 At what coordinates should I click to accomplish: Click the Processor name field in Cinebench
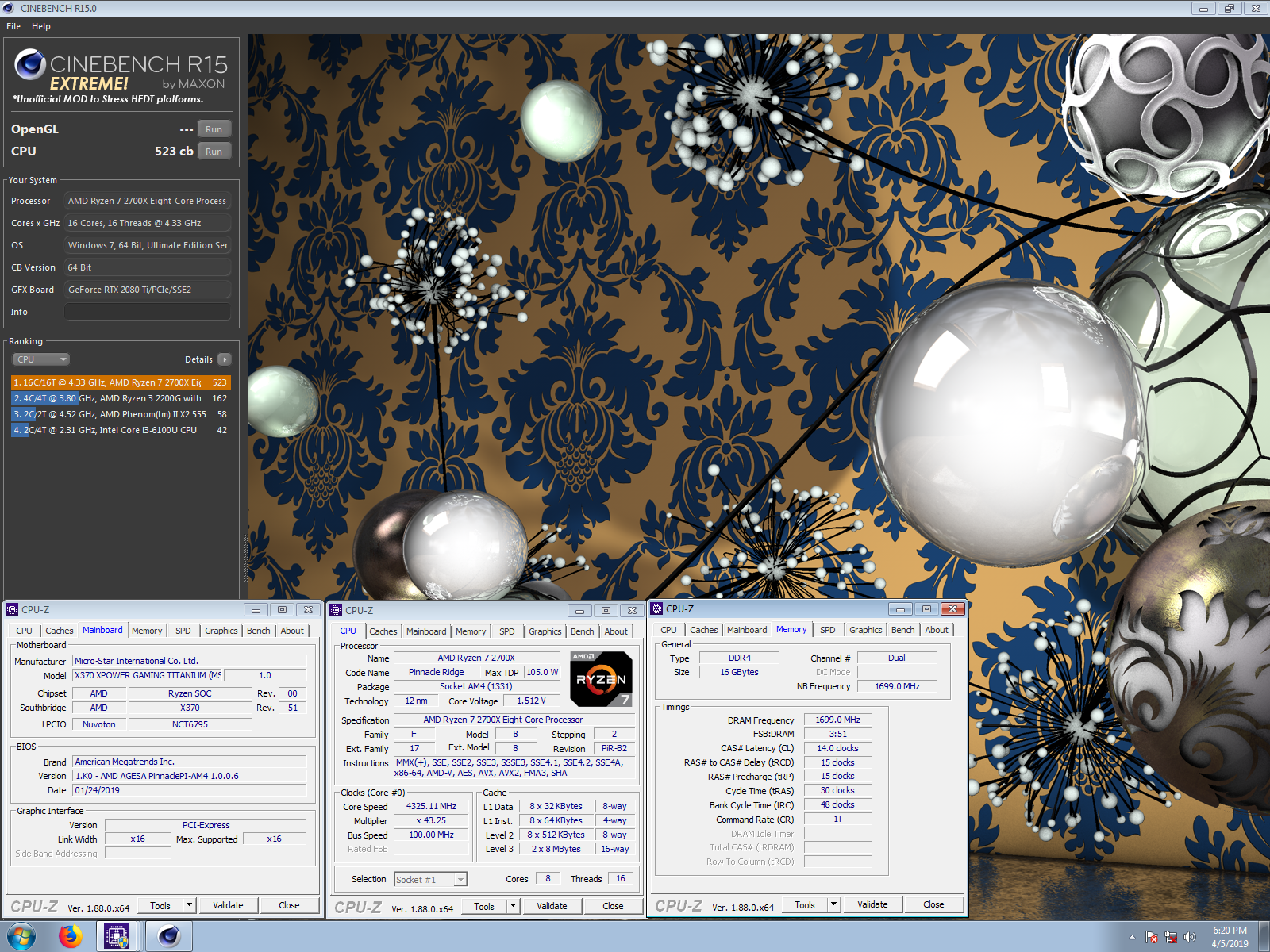point(148,201)
